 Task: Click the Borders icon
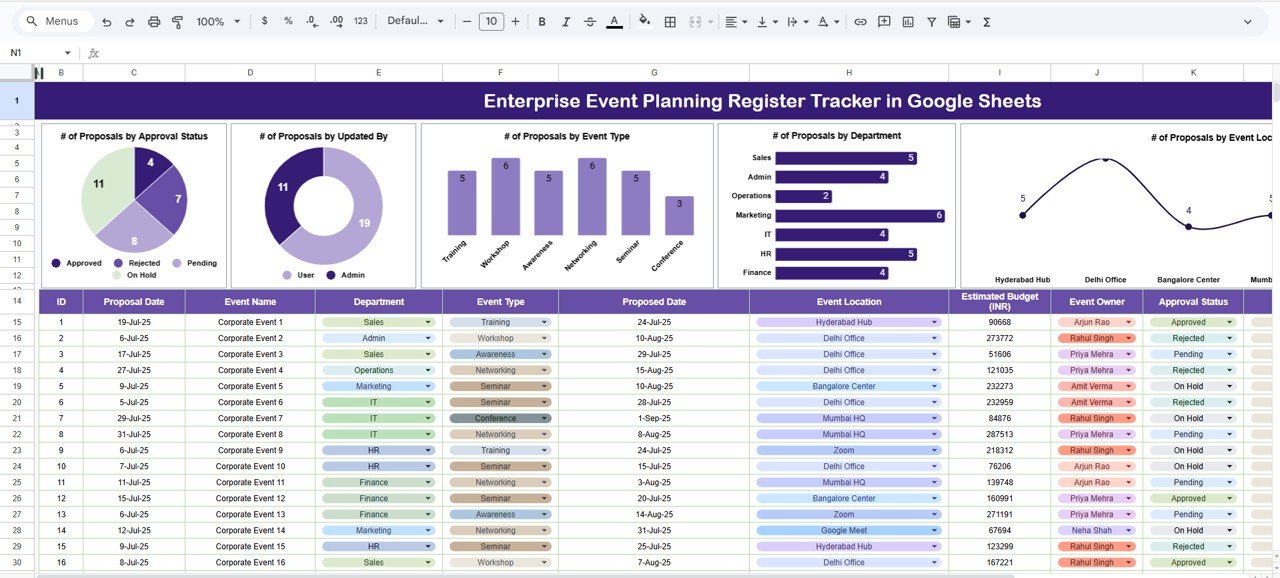(670, 21)
